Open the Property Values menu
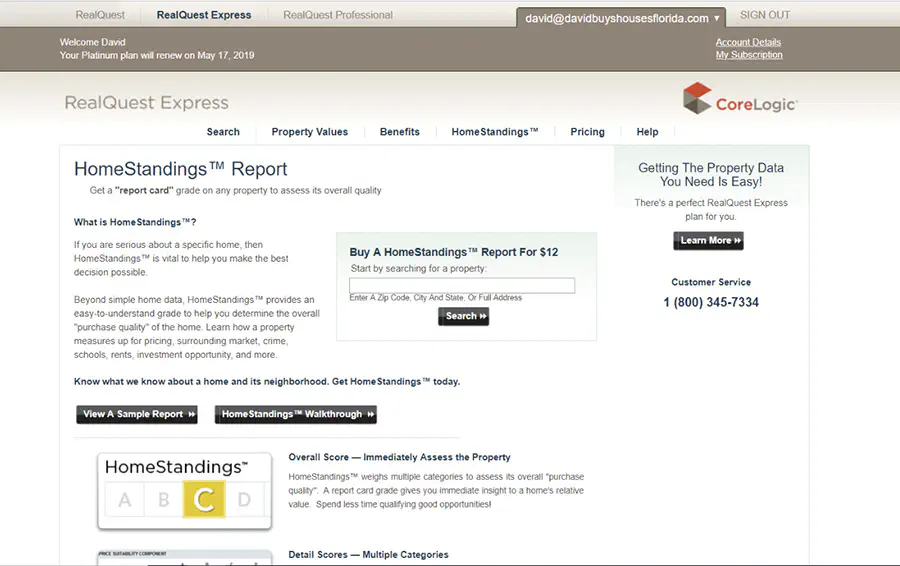The image size is (900, 566). [x=310, y=132]
